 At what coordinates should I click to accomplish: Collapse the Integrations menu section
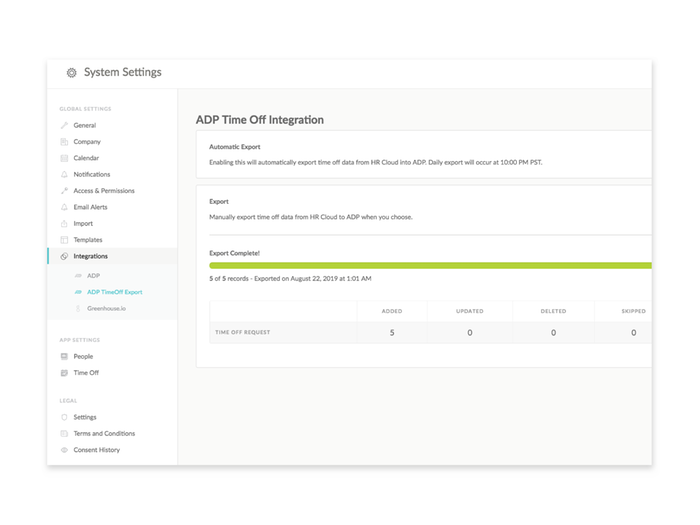[x=112, y=256]
